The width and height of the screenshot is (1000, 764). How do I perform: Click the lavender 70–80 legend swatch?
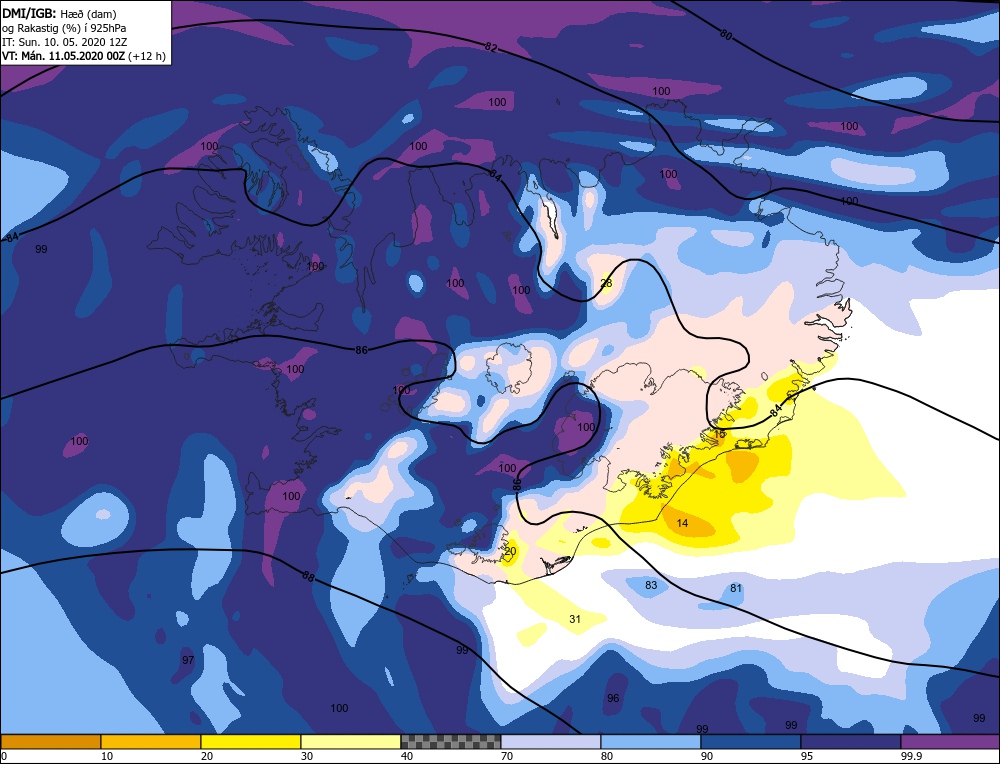[551, 742]
